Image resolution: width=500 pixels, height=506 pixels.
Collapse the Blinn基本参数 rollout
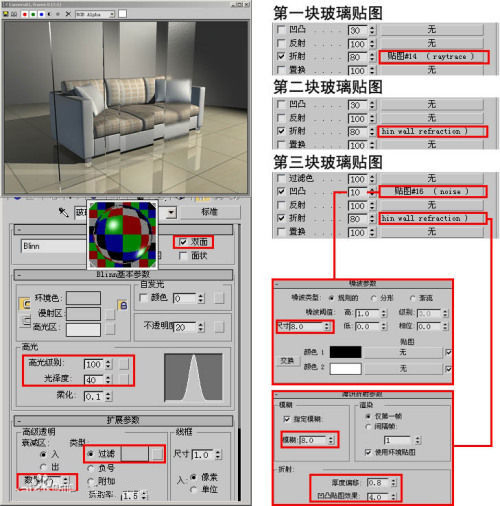[x=123, y=274]
